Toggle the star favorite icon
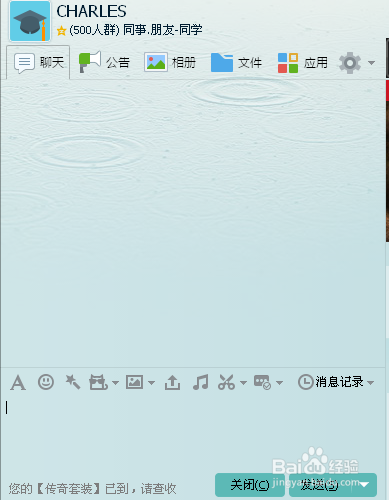The width and height of the screenshot is (389, 500). (61, 31)
